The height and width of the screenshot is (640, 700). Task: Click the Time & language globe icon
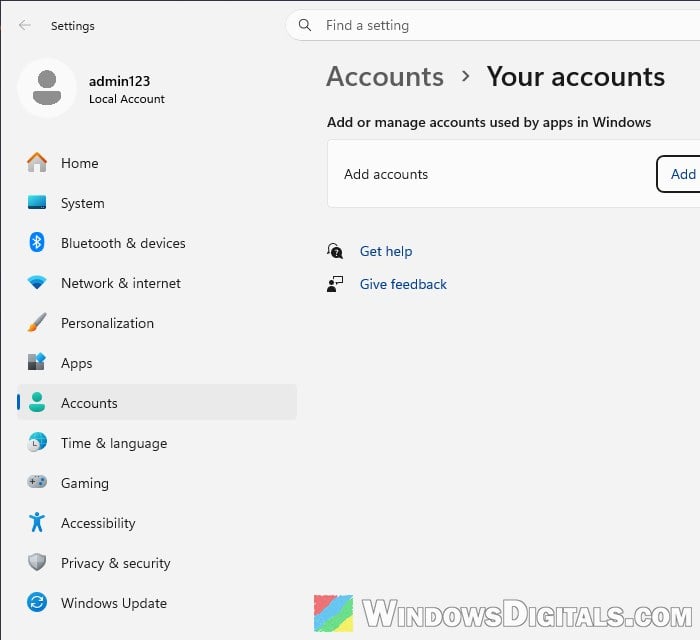pyautogui.click(x=37, y=442)
